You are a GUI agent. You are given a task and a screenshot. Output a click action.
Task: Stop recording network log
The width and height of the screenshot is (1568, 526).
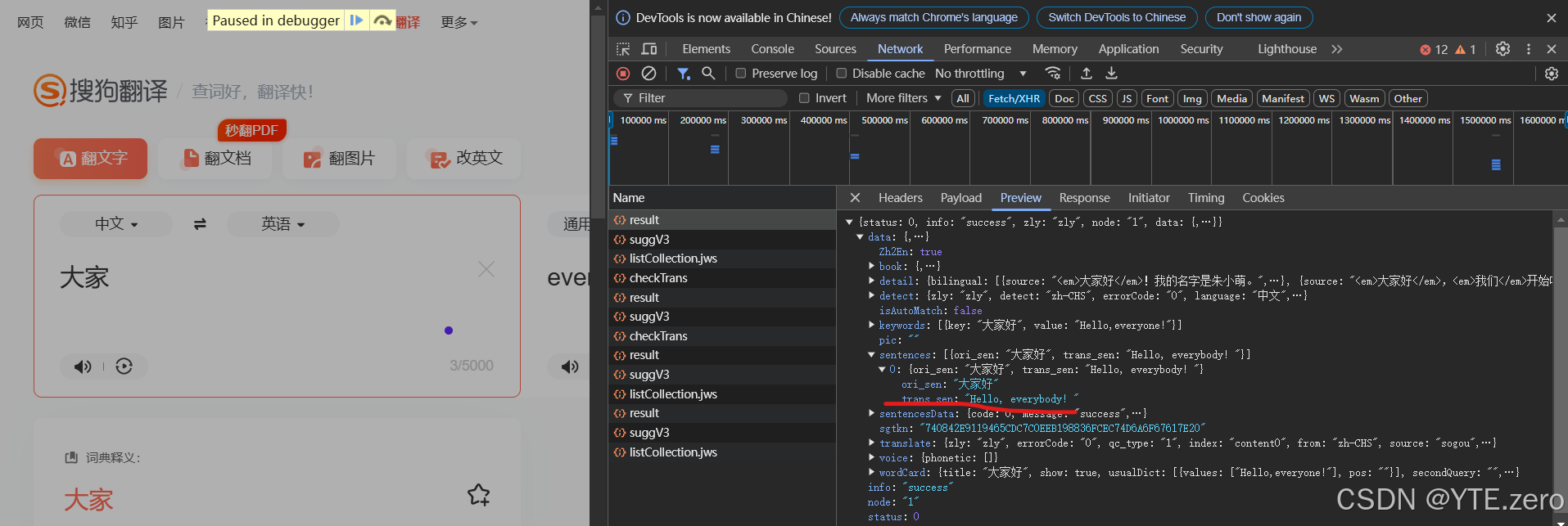623,74
